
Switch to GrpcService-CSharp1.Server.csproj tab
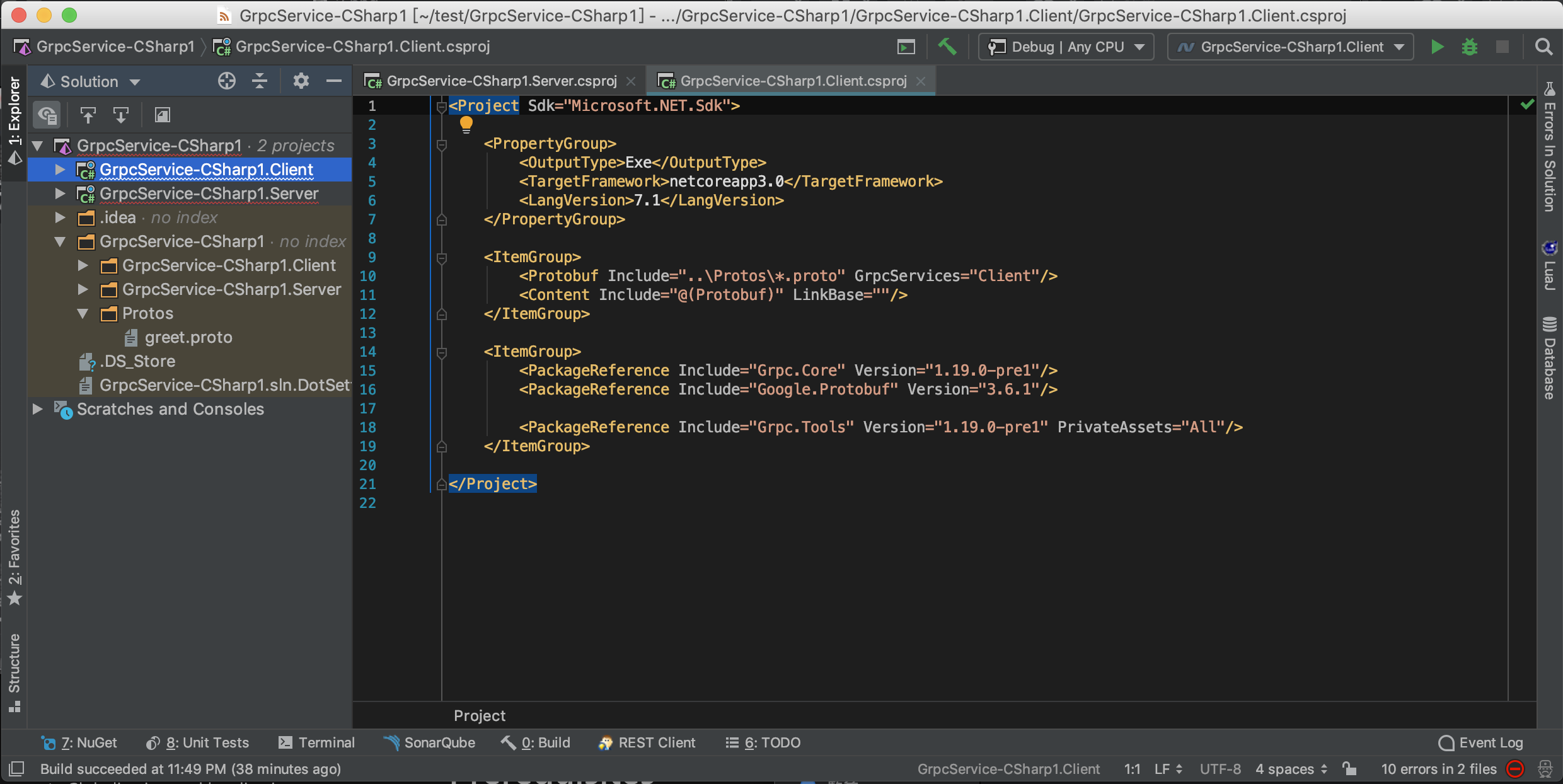[x=502, y=81]
